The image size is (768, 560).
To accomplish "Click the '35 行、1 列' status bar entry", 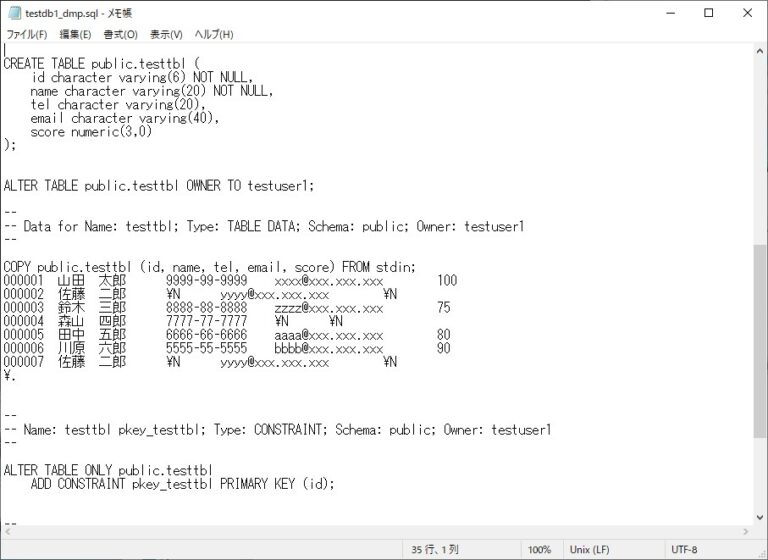I will [x=435, y=549].
